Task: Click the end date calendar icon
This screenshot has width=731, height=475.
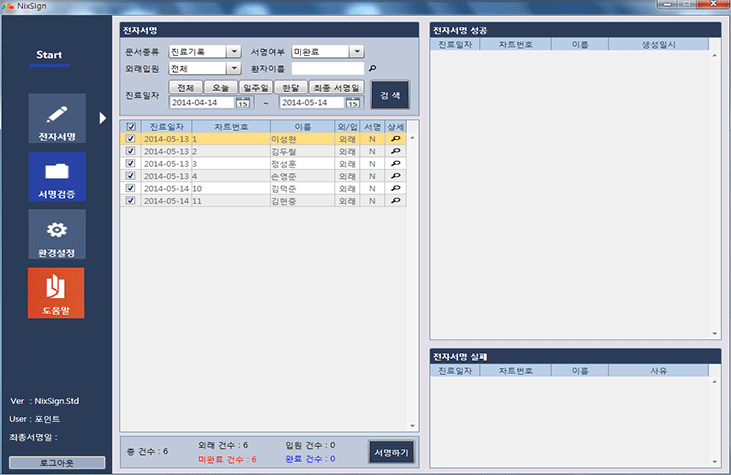Action: pyautogui.click(x=353, y=102)
